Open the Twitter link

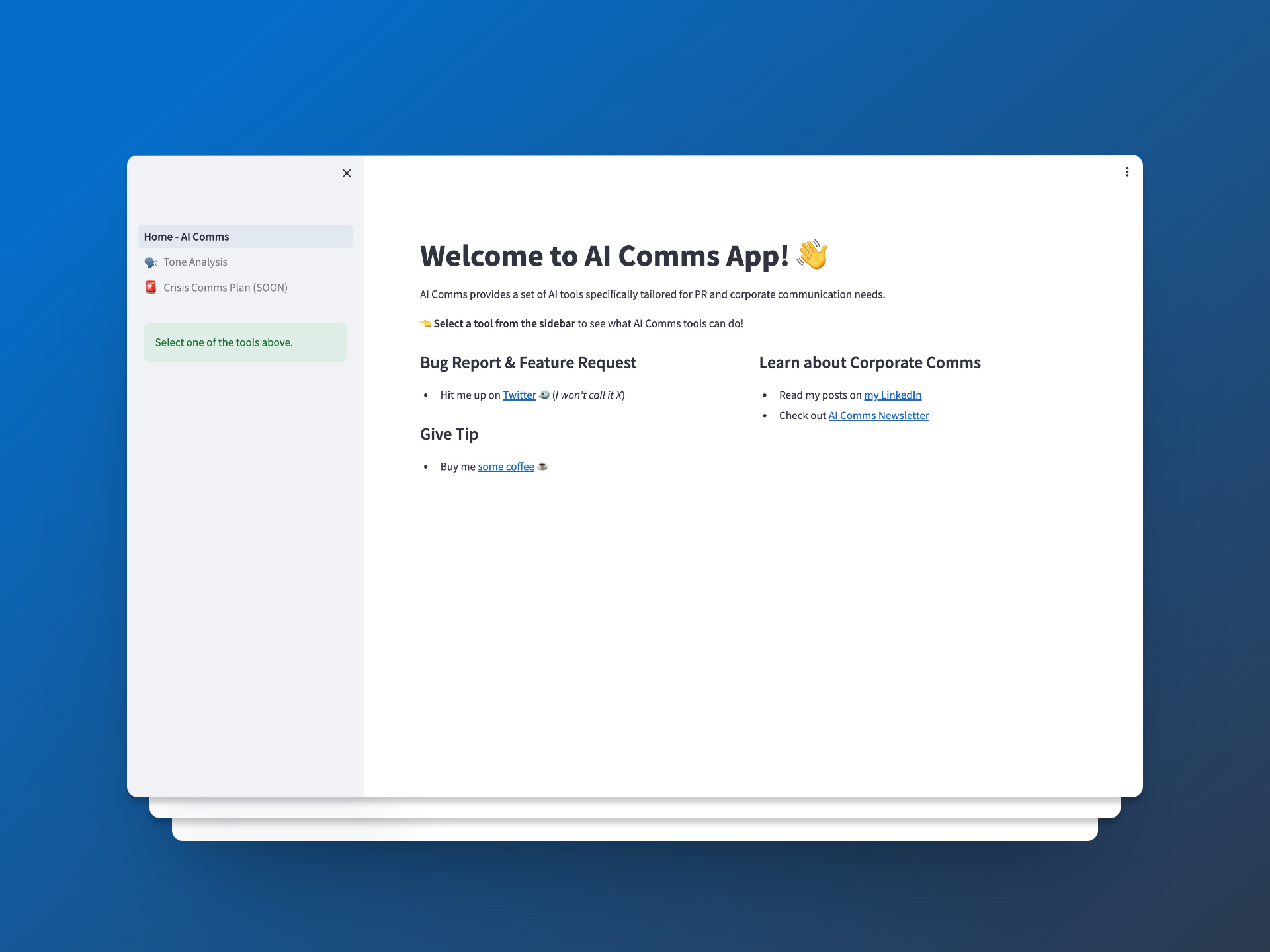coord(519,395)
